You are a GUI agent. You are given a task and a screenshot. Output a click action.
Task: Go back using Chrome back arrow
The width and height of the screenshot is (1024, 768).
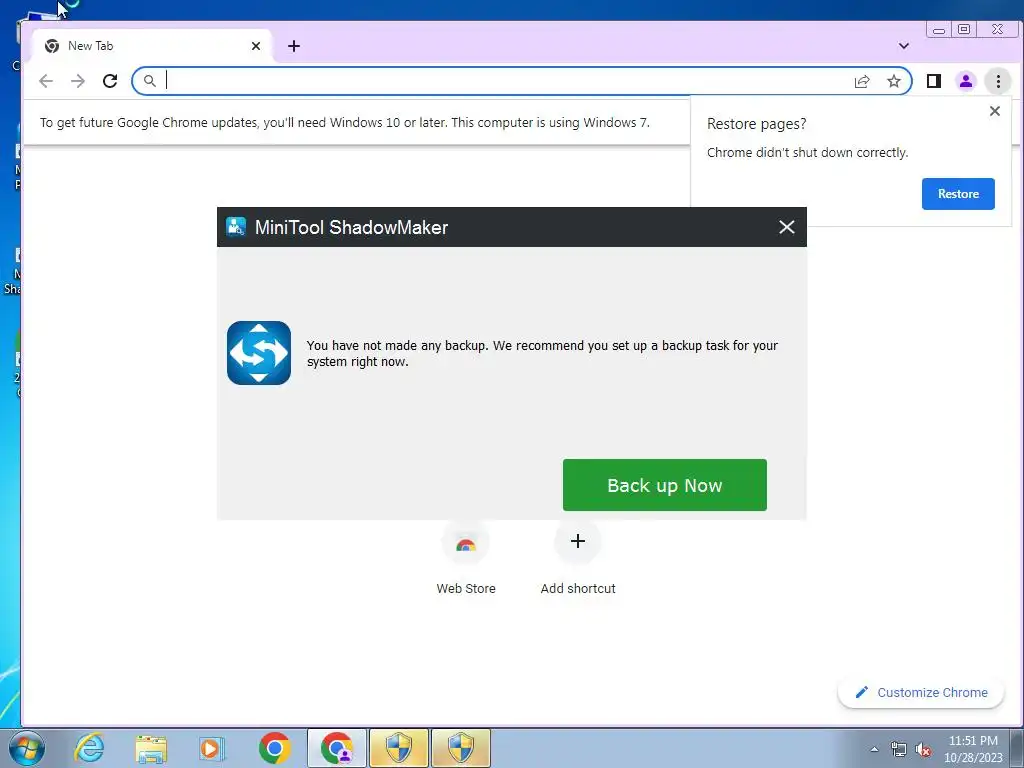(46, 81)
